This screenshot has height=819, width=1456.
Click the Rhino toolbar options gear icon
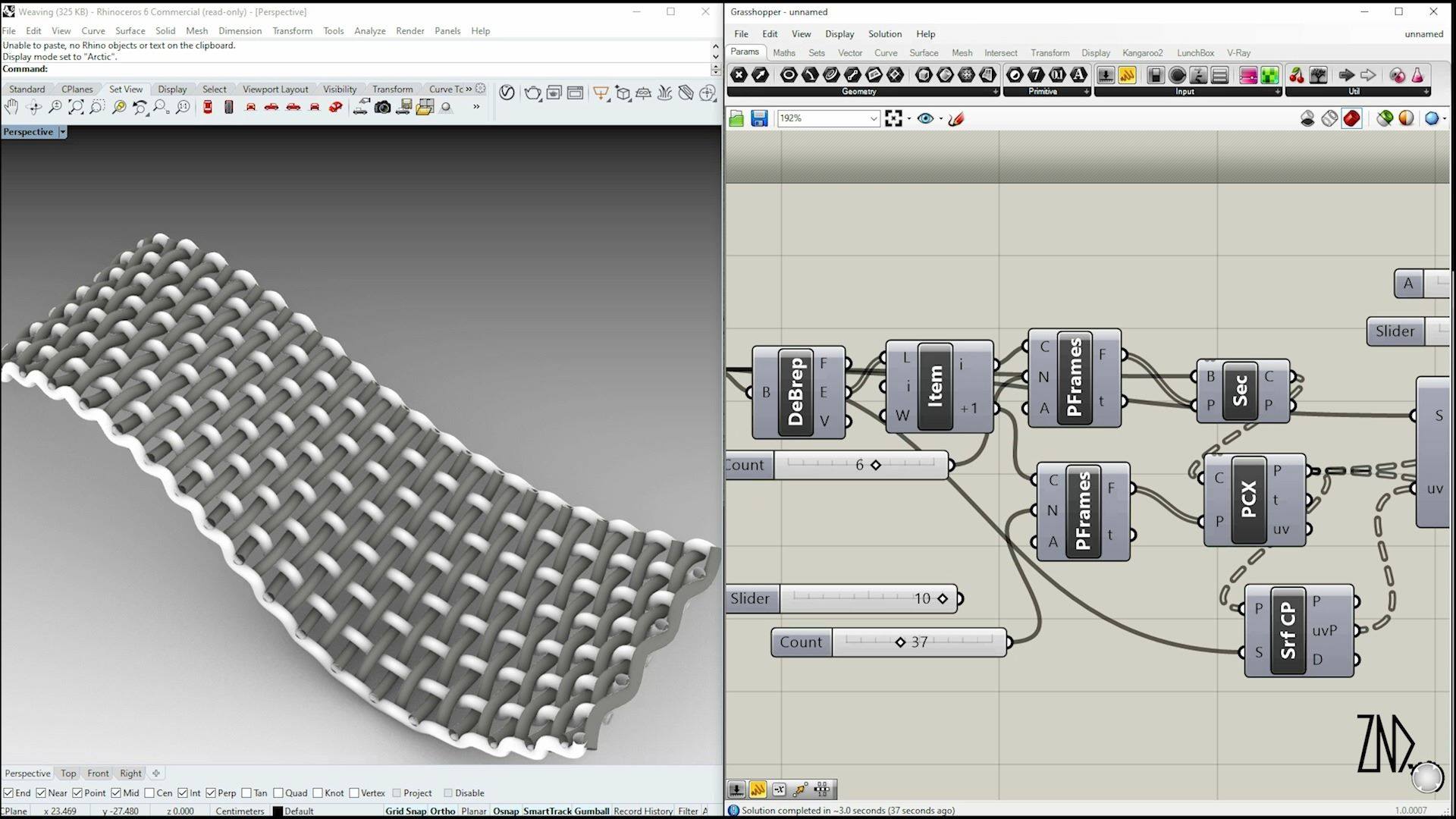[x=480, y=89]
